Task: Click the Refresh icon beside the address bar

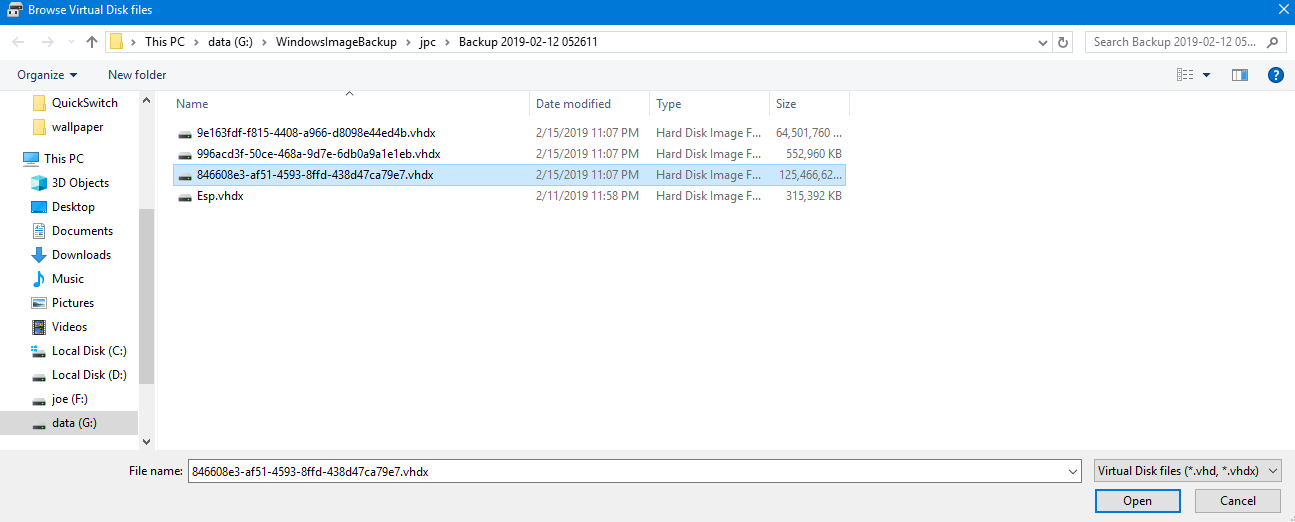Action: point(1063,42)
